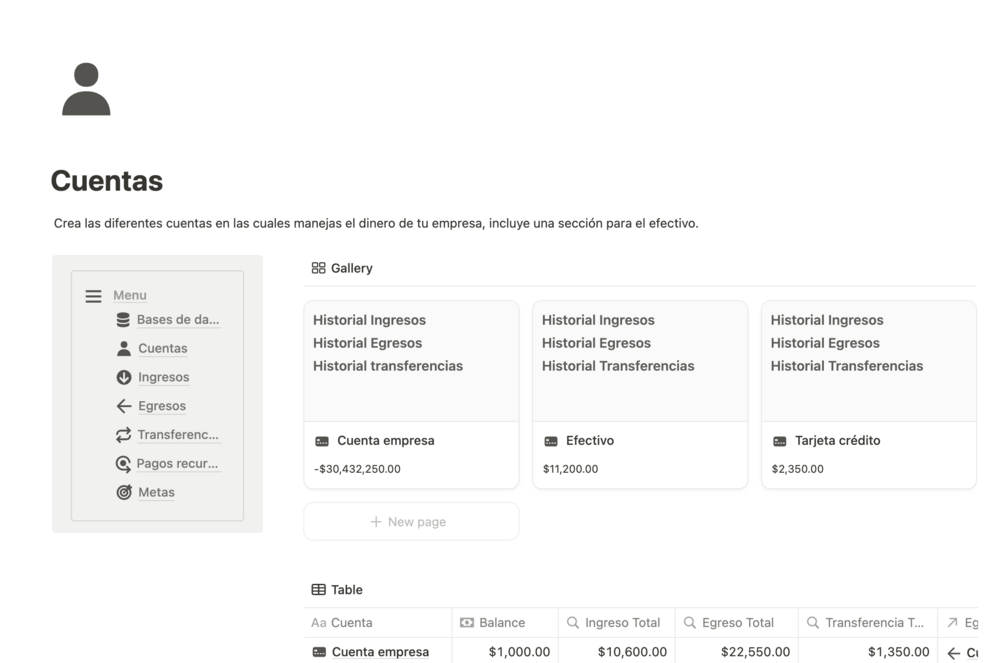Image resolution: width=1005 pixels, height=663 pixels.
Task: Click the Transferencias swap icon
Action: pyautogui.click(x=124, y=435)
